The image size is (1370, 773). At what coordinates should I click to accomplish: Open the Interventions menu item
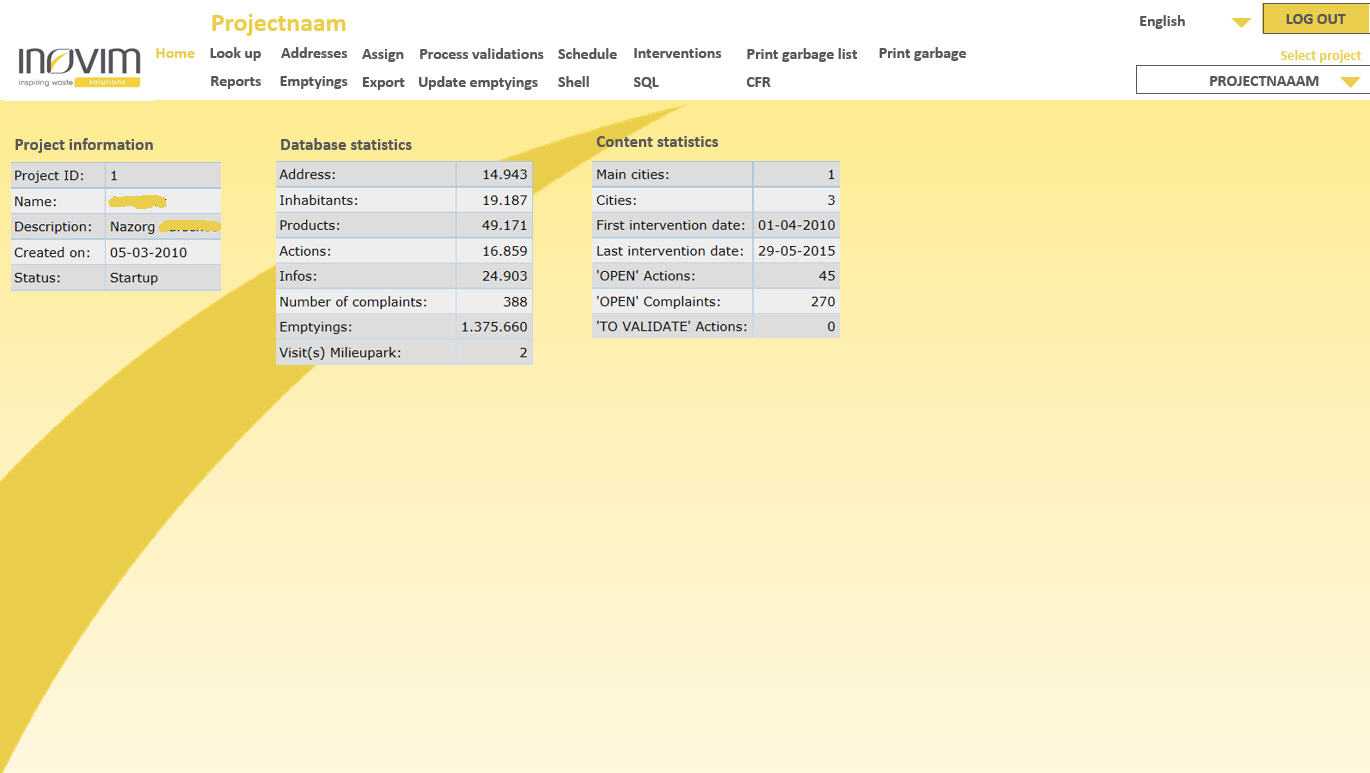[x=677, y=53]
